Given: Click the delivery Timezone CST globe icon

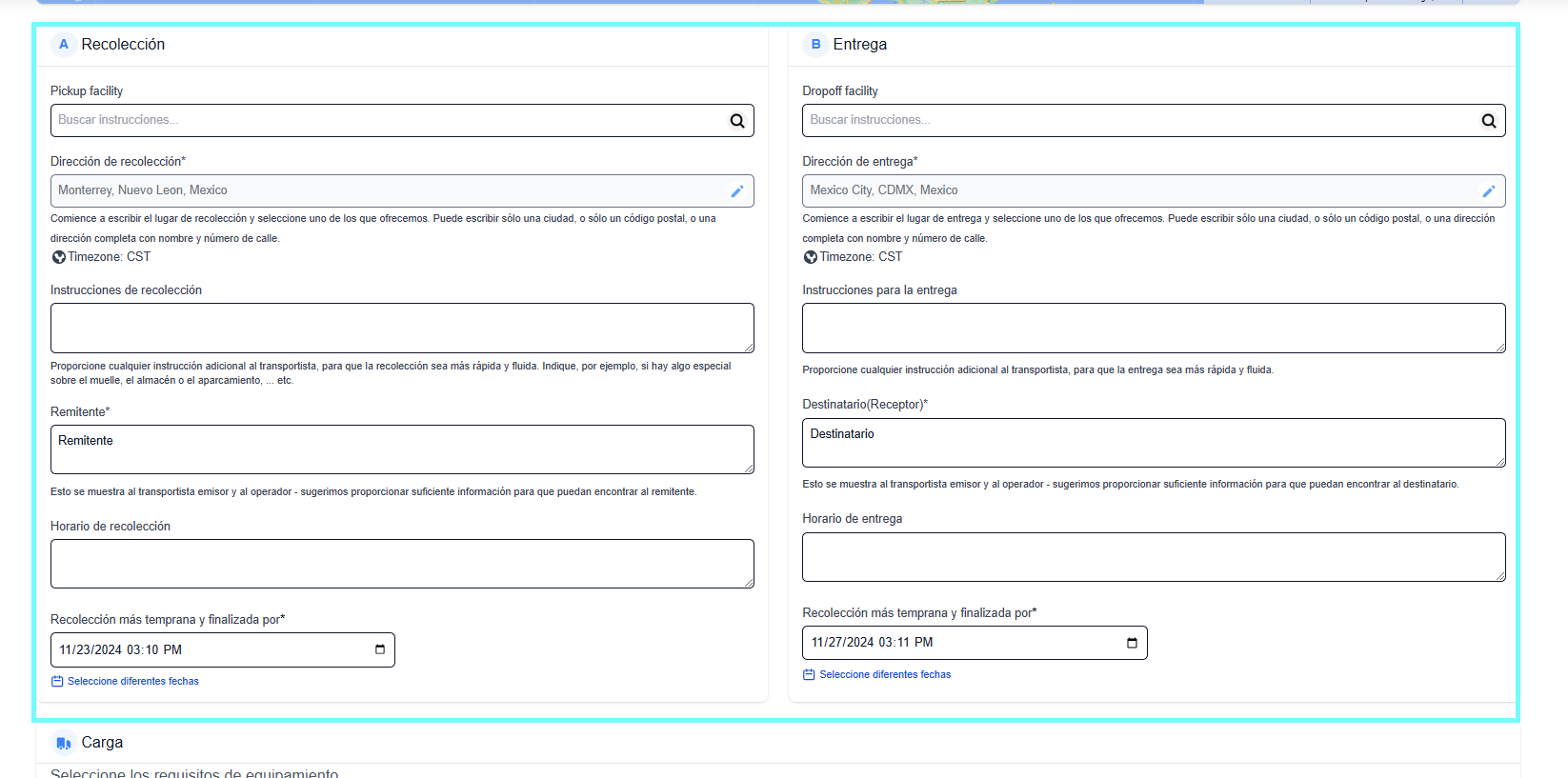Looking at the screenshot, I should tap(811, 257).
